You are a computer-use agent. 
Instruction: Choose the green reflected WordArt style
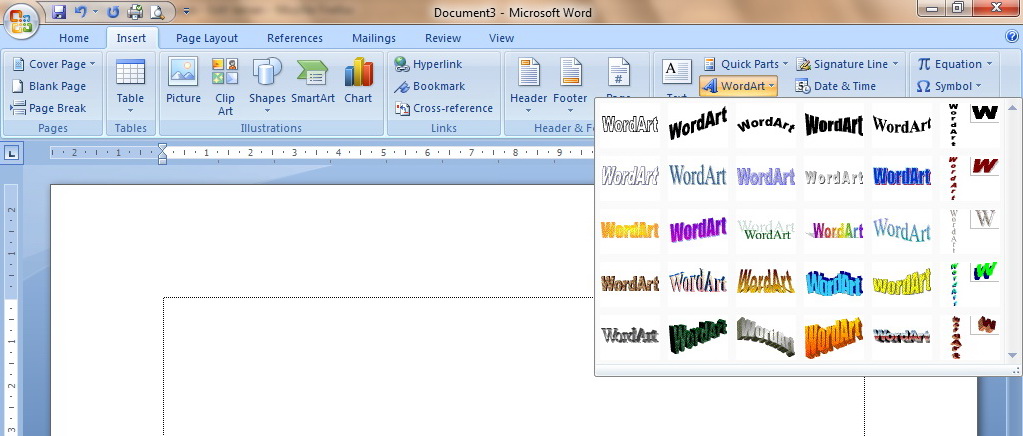765,230
